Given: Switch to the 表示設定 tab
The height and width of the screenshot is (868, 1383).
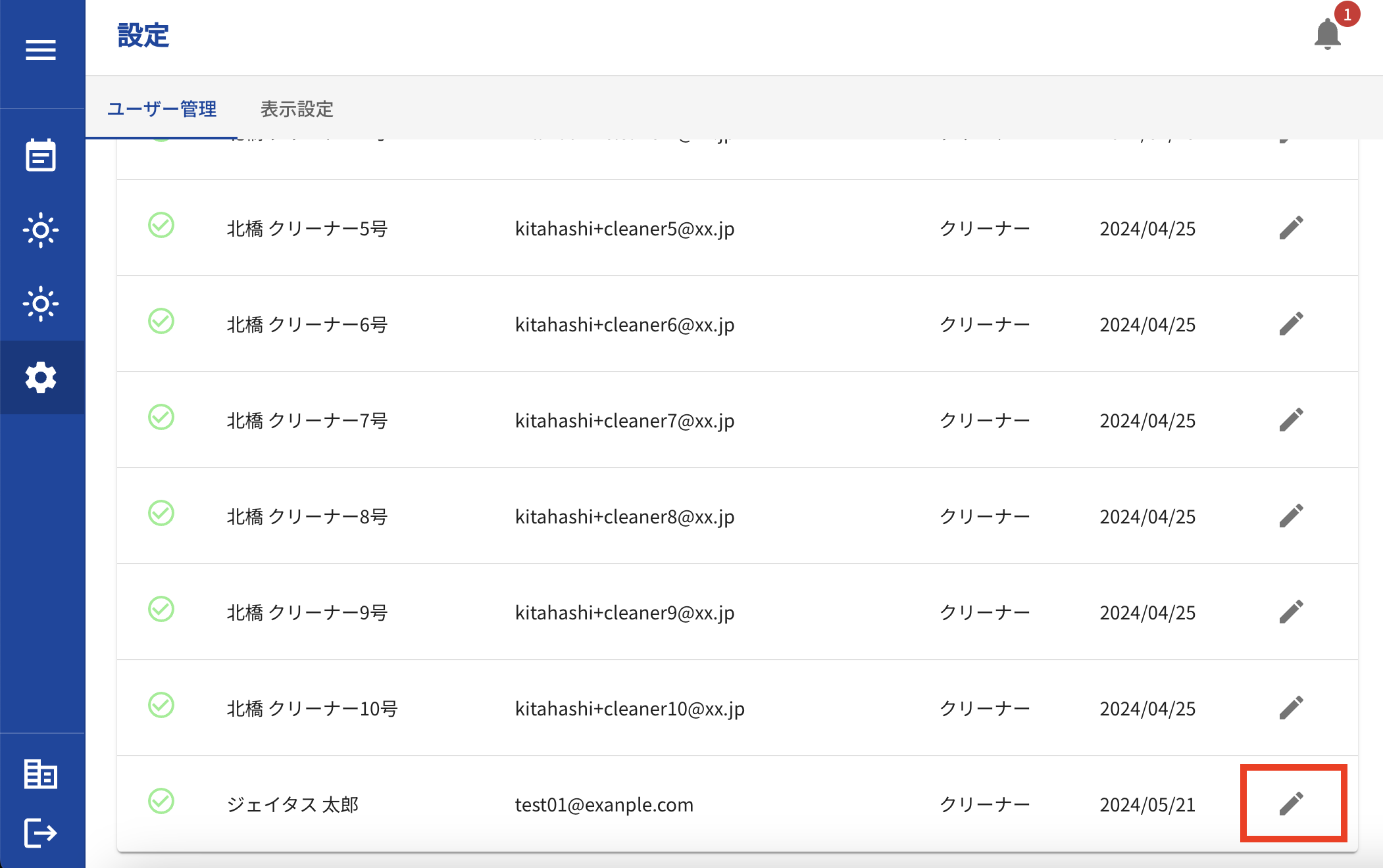Looking at the screenshot, I should (297, 109).
